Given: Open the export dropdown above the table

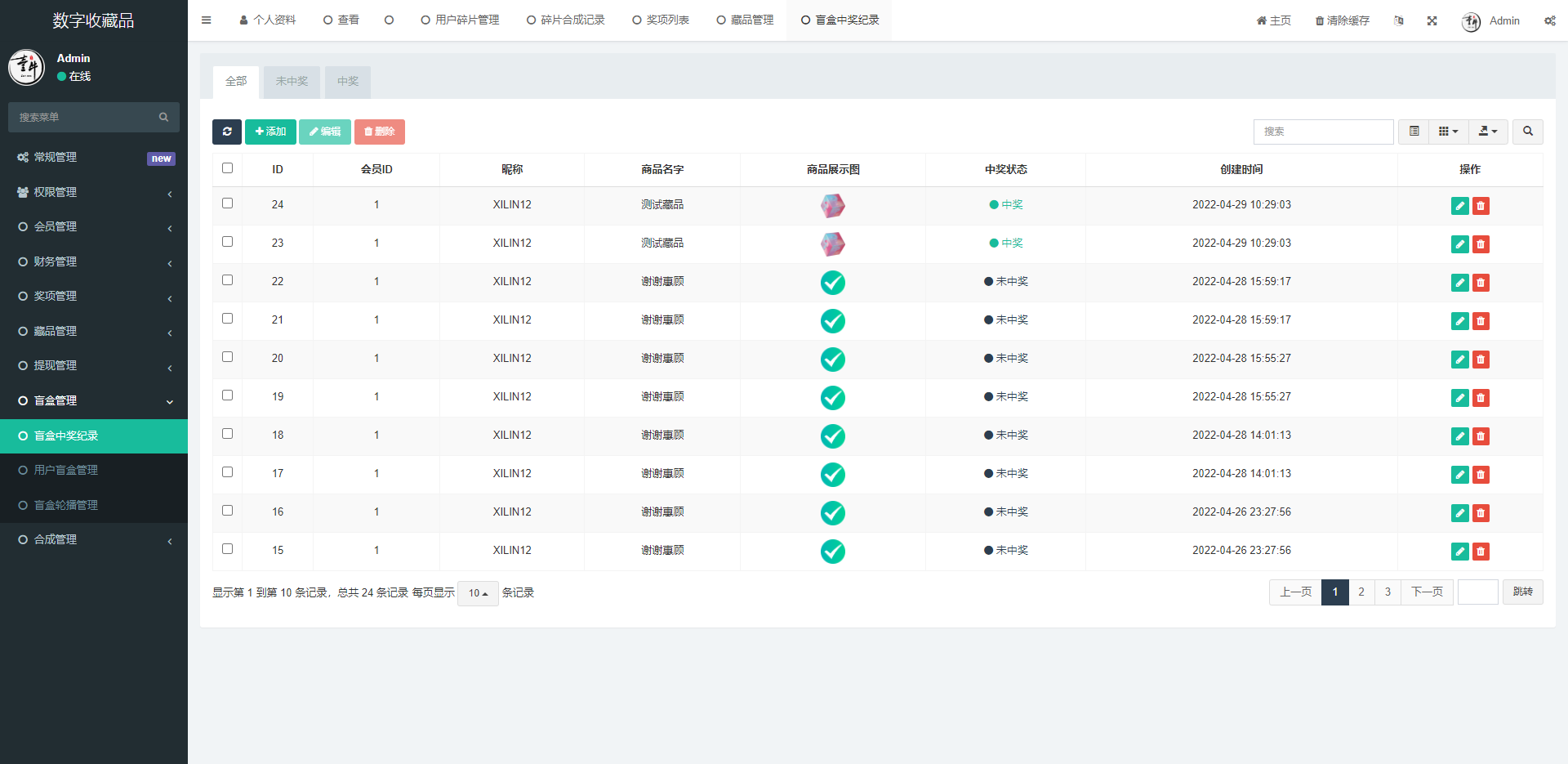Looking at the screenshot, I should click(x=1487, y=132).
